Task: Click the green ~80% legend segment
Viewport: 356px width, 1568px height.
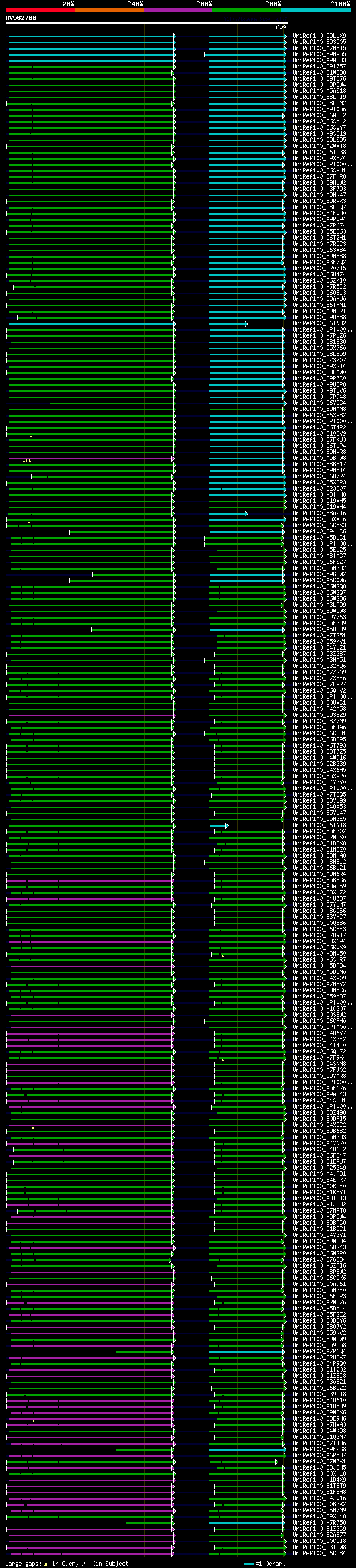Action: 247,10
